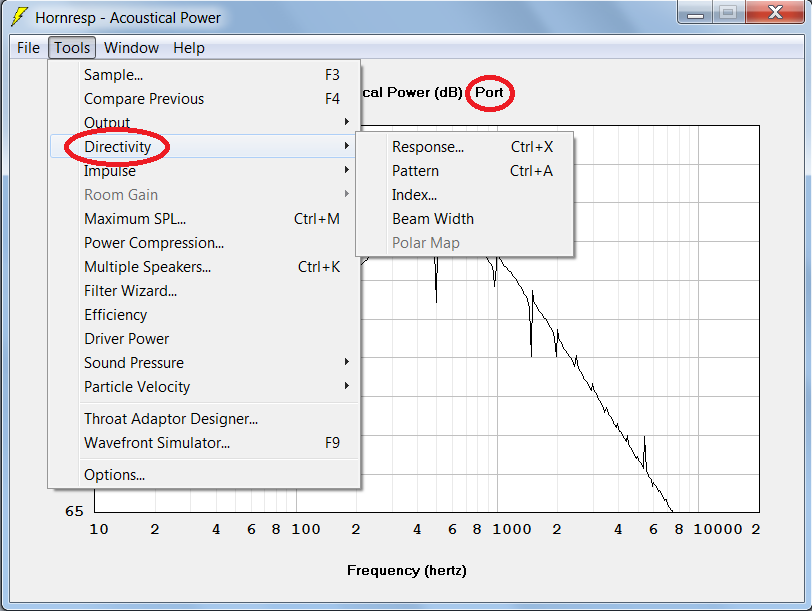
Task: Click the Port label in chart title
Action: (489, 92)
